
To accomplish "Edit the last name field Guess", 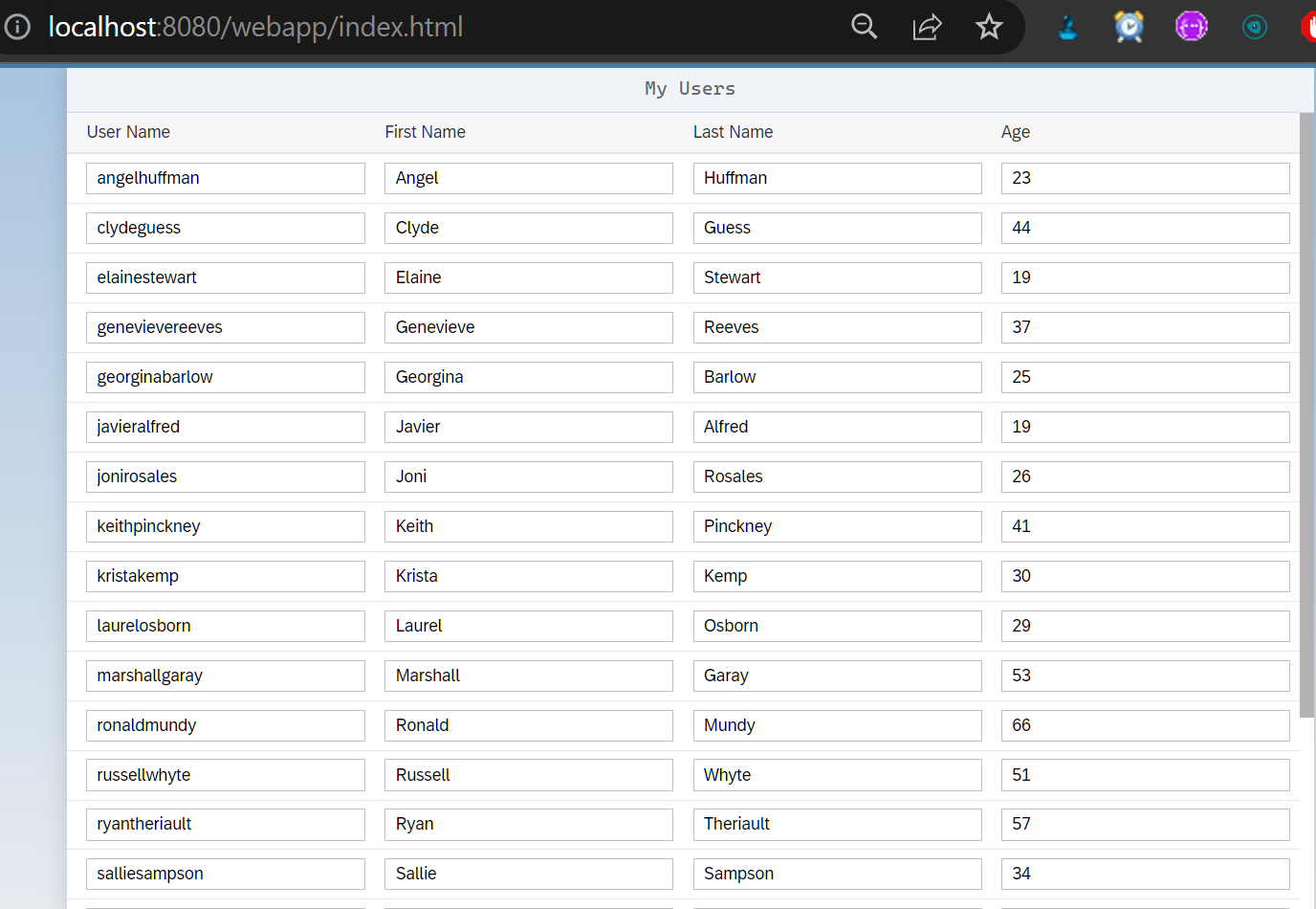I will pos(838,228).
